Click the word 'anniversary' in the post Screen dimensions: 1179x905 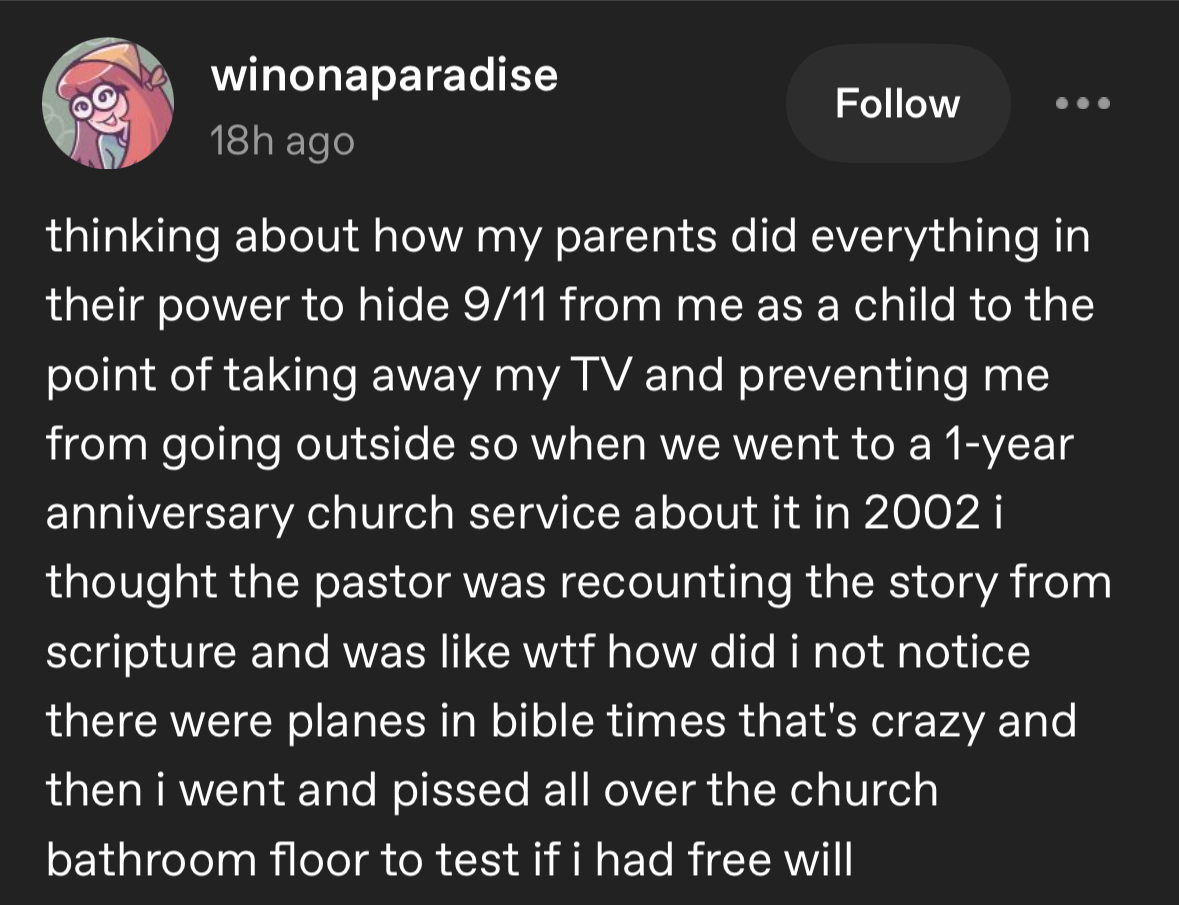[x=169, y=515]
